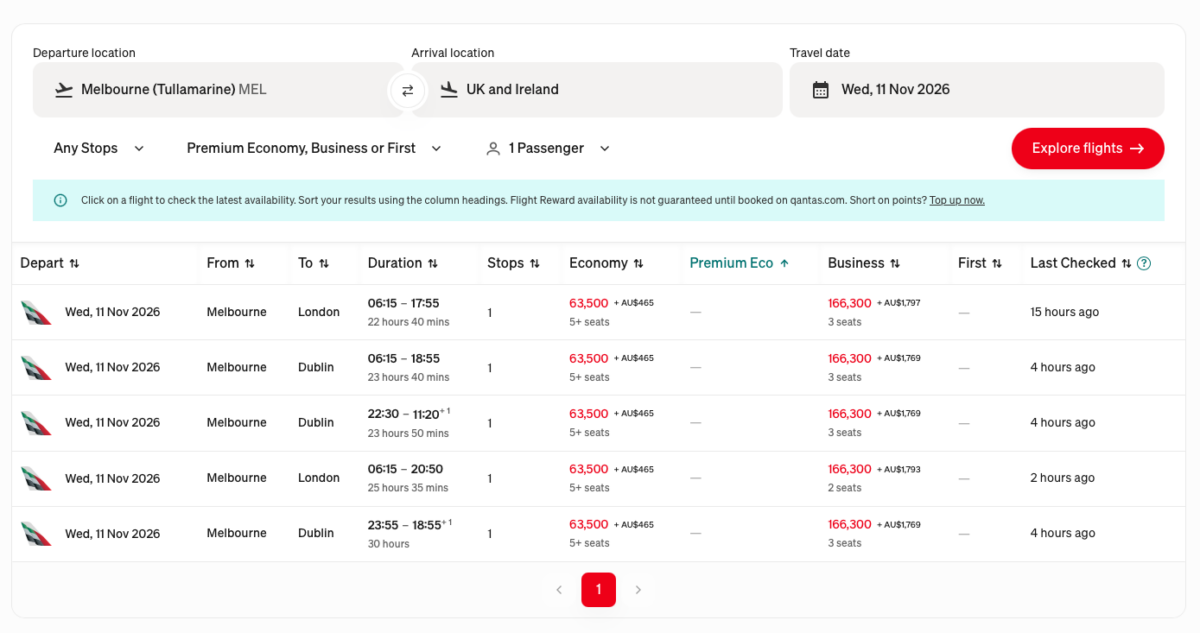This screenshot has height=633, width=1200.
Task: Select the Emirates logo on the first flight row
Action: tap(37, 311)
